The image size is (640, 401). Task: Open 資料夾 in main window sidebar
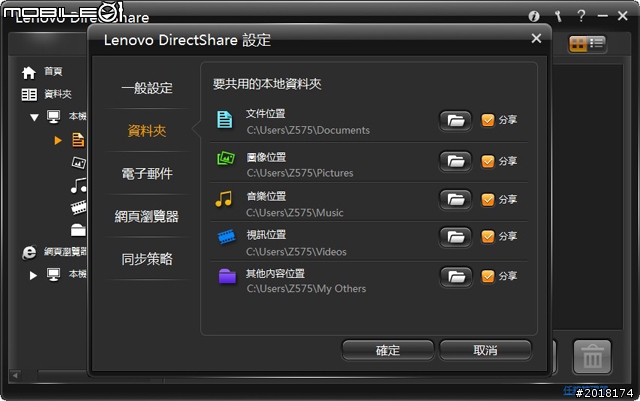[x=46, y=94]
